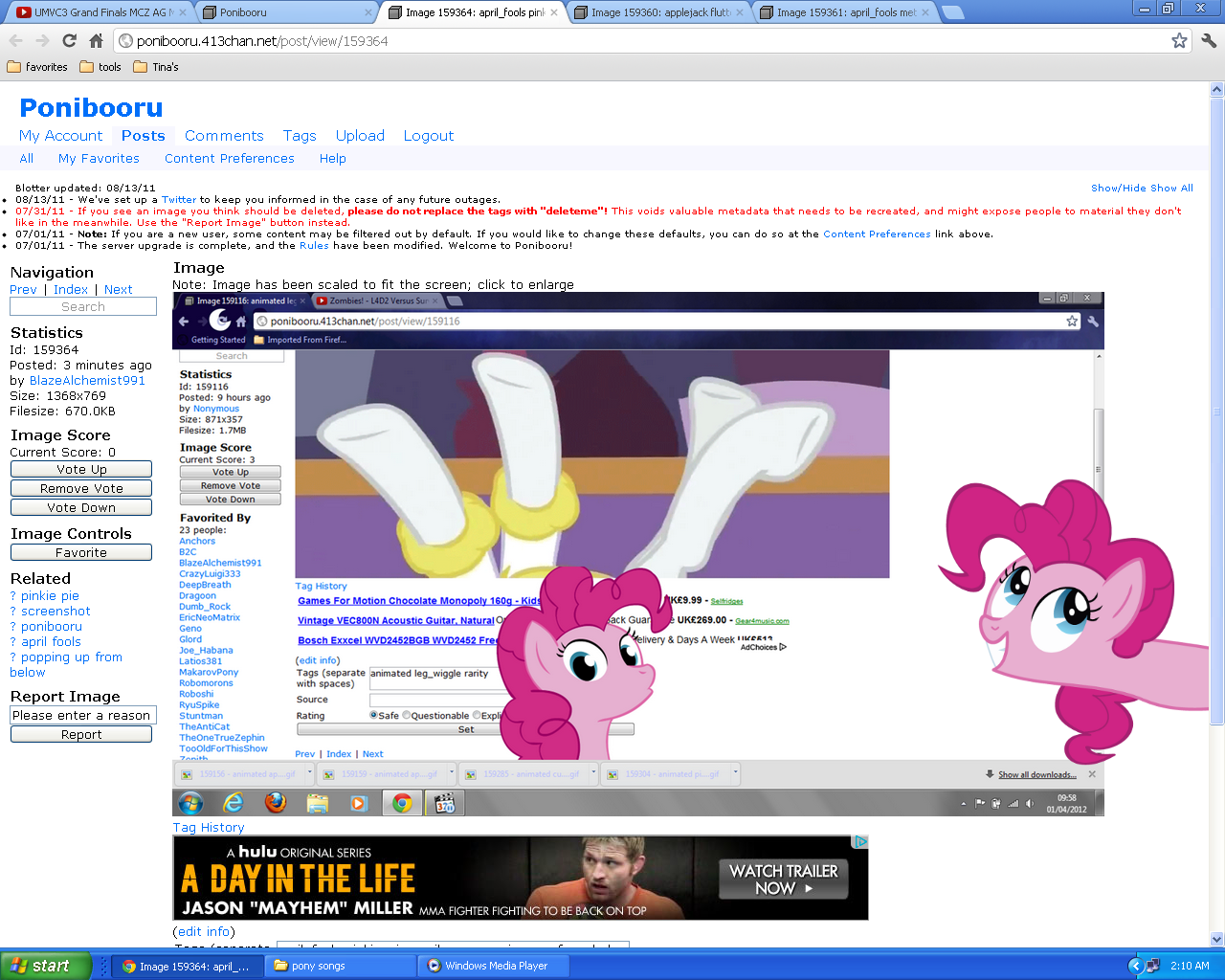
Task: Click the AdChoices icon on the Hulu ad
Action: [x=860, y=842]
